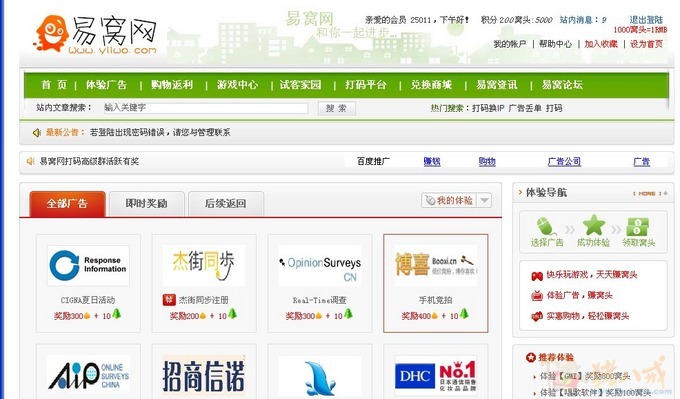Go to 兑换商城 in the navigation bar
Image resolution: width=680 pixels, height=399 pixels.
pyautogui.click(x=432, y=85)
